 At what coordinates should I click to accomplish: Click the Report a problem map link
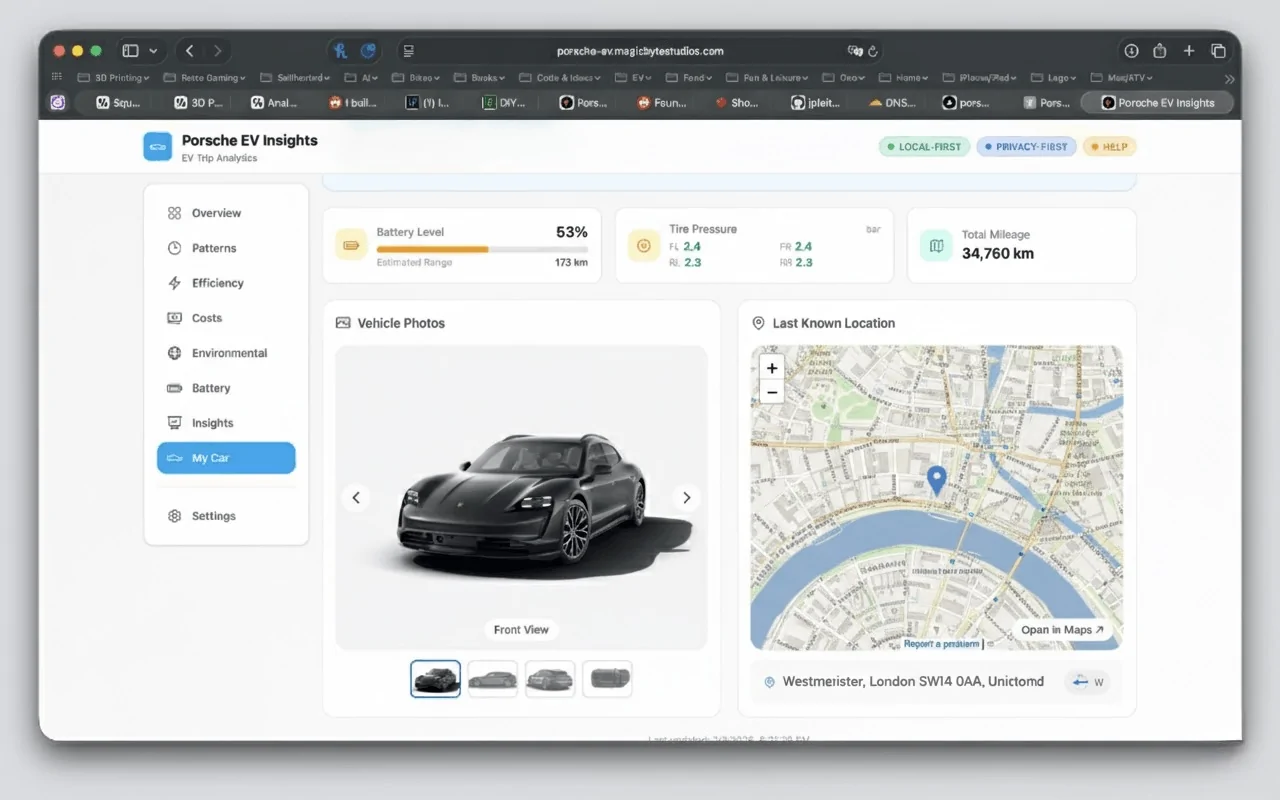tap(942, 644)
